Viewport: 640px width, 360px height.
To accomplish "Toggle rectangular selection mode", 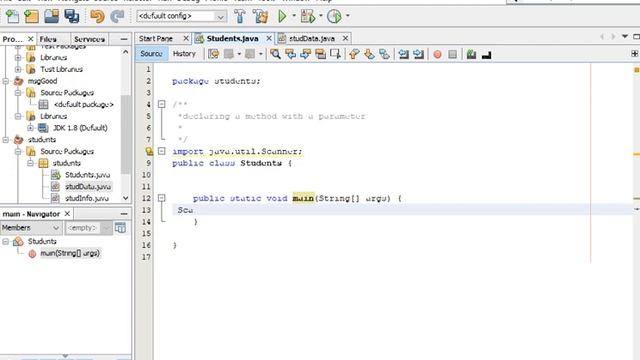I will pyautogui.click(x=336, y=54).
